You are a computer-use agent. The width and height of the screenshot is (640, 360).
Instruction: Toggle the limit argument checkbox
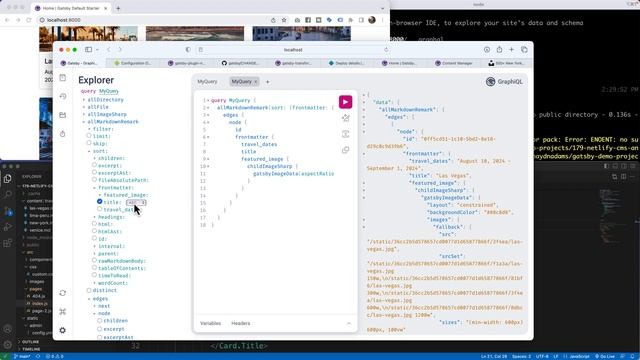[89, 136]
